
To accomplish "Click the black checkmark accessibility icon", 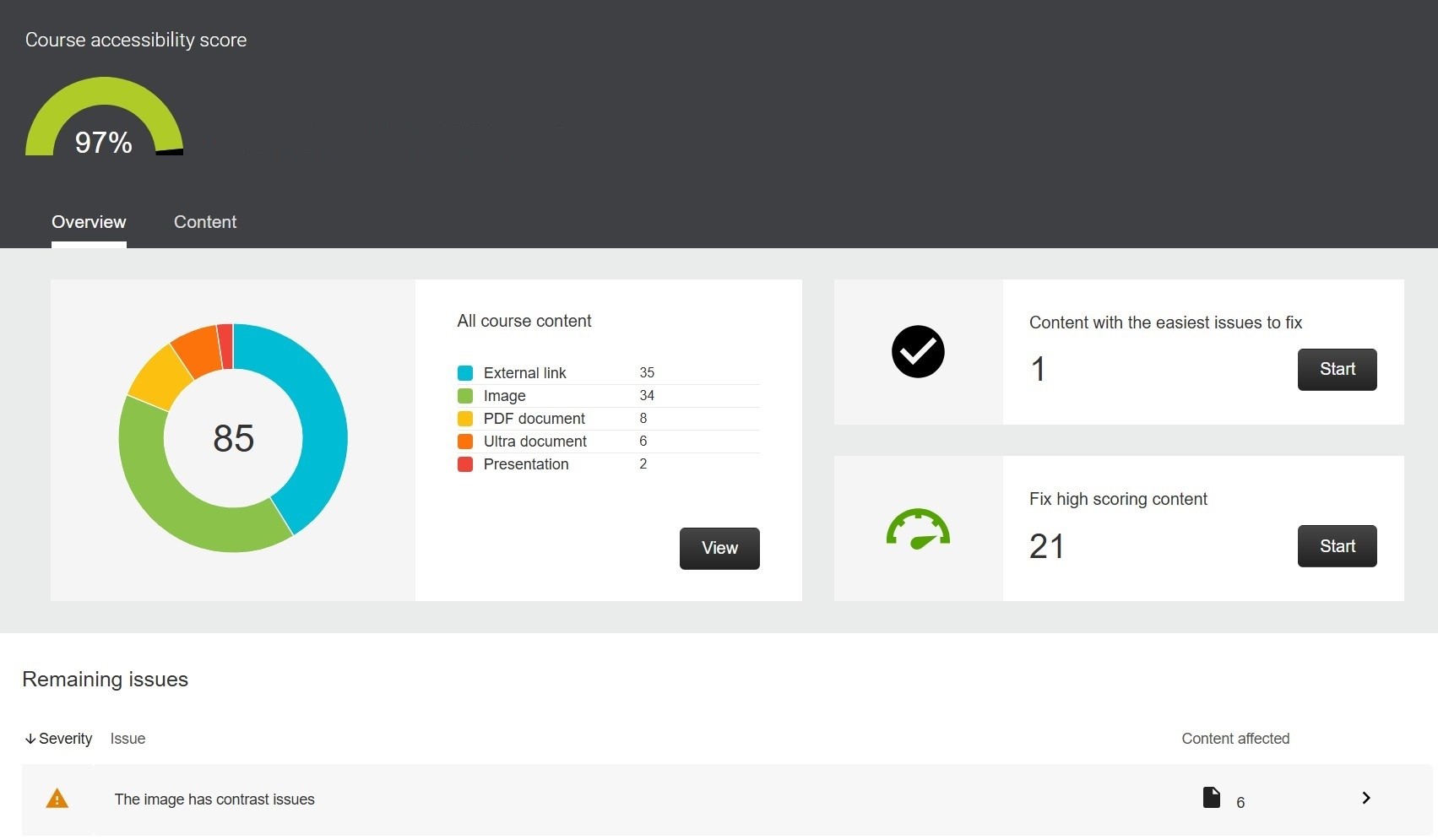I will [x=918, y=352].
